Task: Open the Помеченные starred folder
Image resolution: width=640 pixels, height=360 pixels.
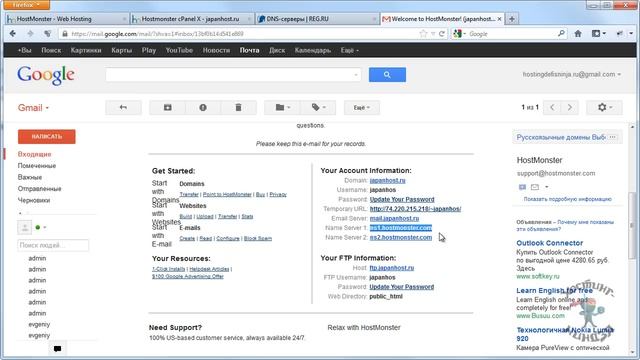Action: tap(37, 166)
